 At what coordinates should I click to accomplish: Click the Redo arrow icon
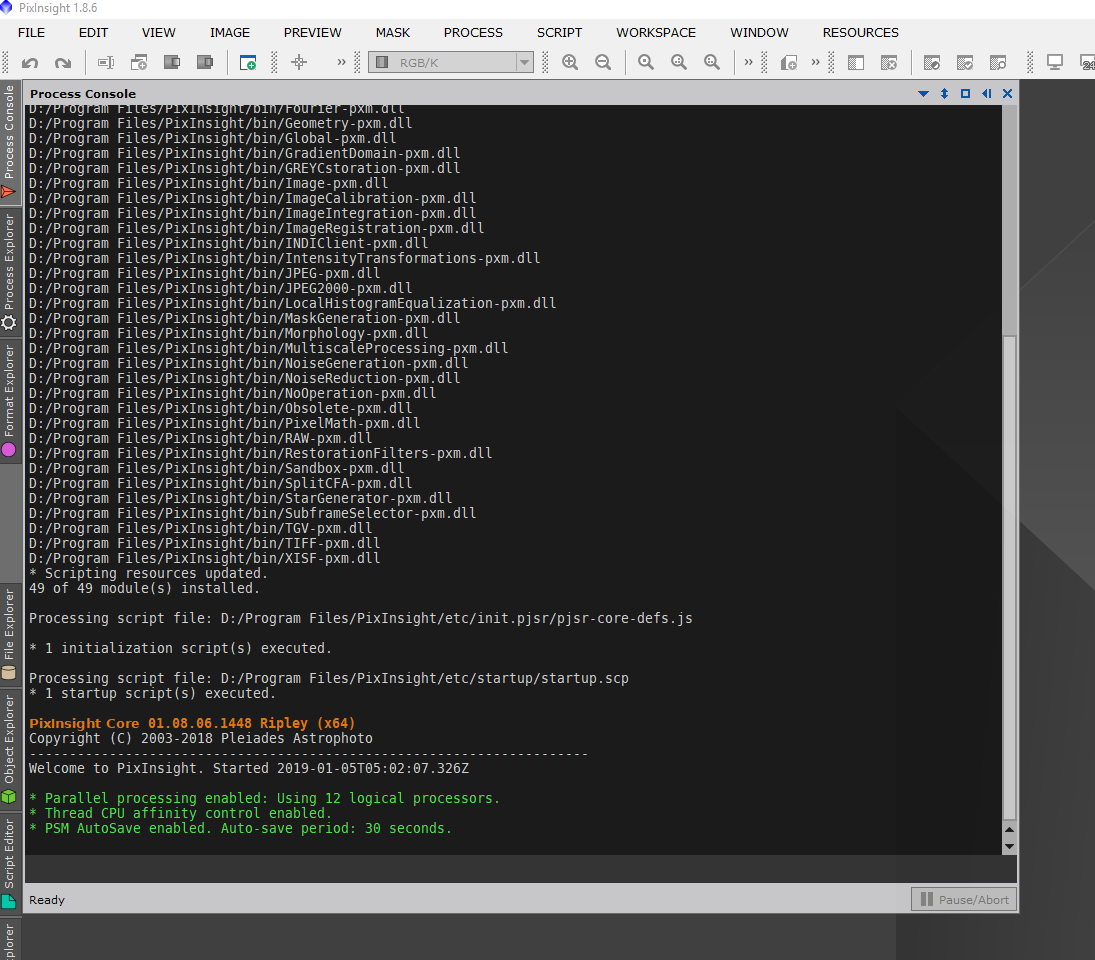(x=63, y=63)
